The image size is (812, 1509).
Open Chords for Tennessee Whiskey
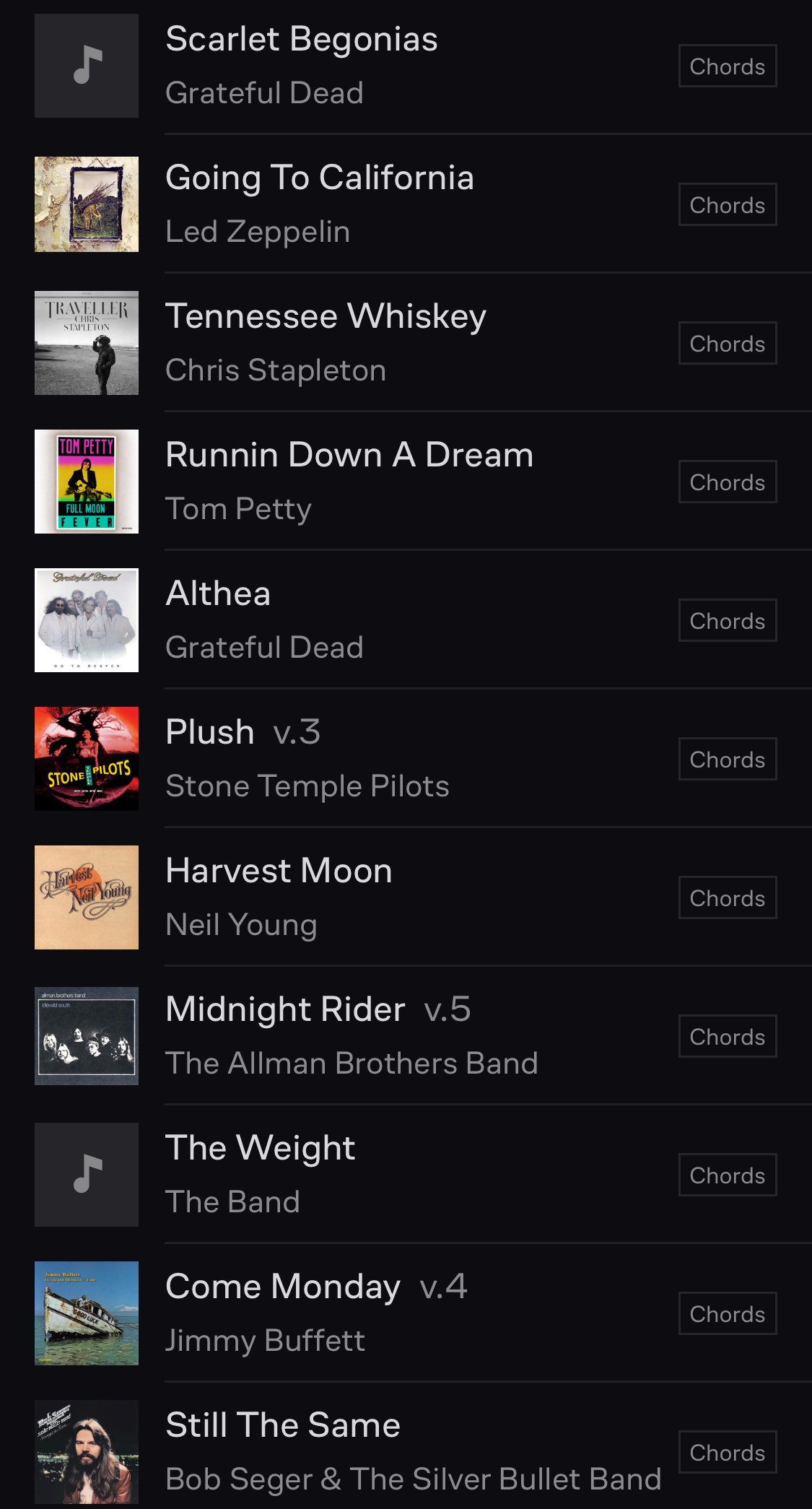[x=728, y=343]
